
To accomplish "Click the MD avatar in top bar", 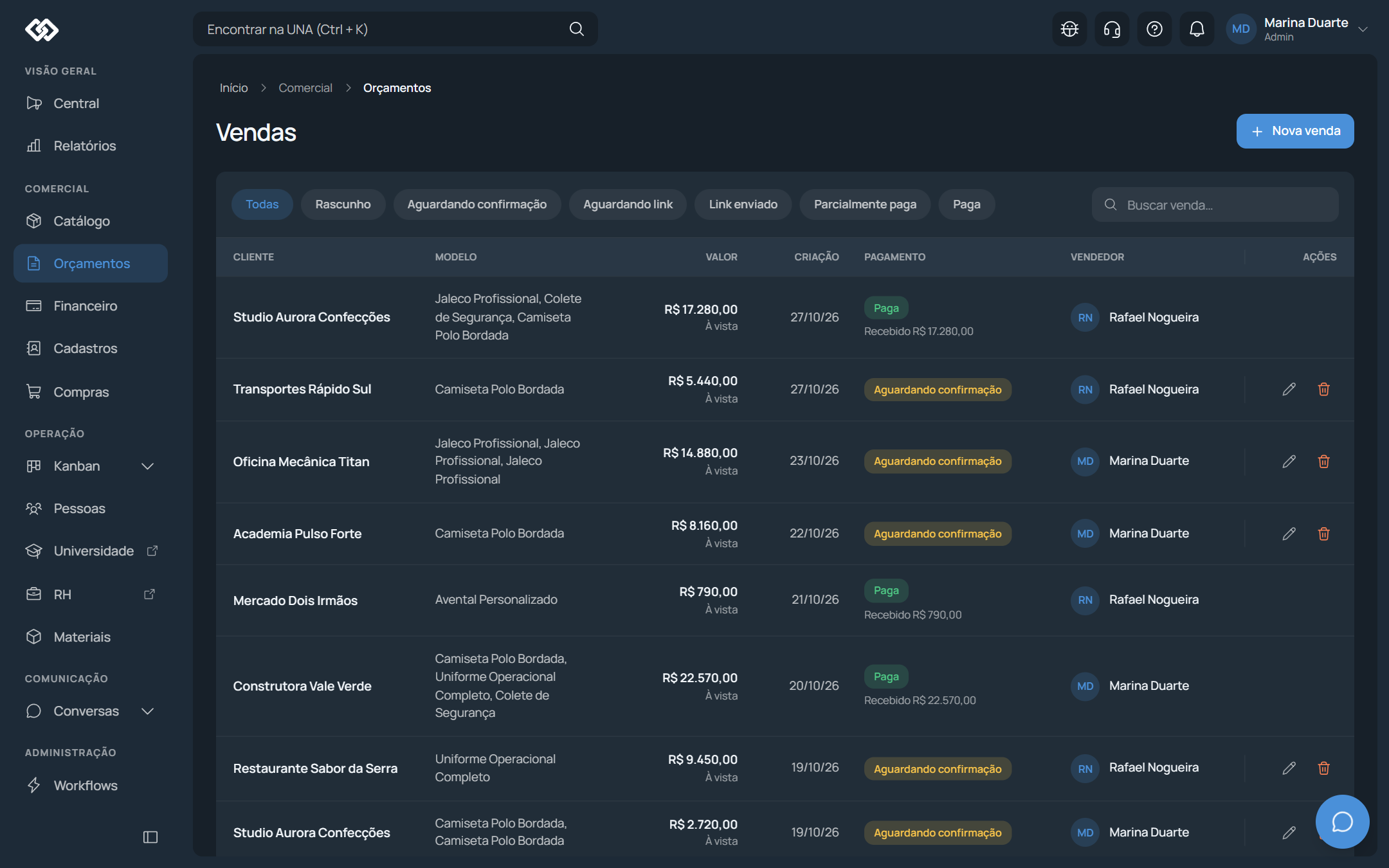I will [1240, 29].
